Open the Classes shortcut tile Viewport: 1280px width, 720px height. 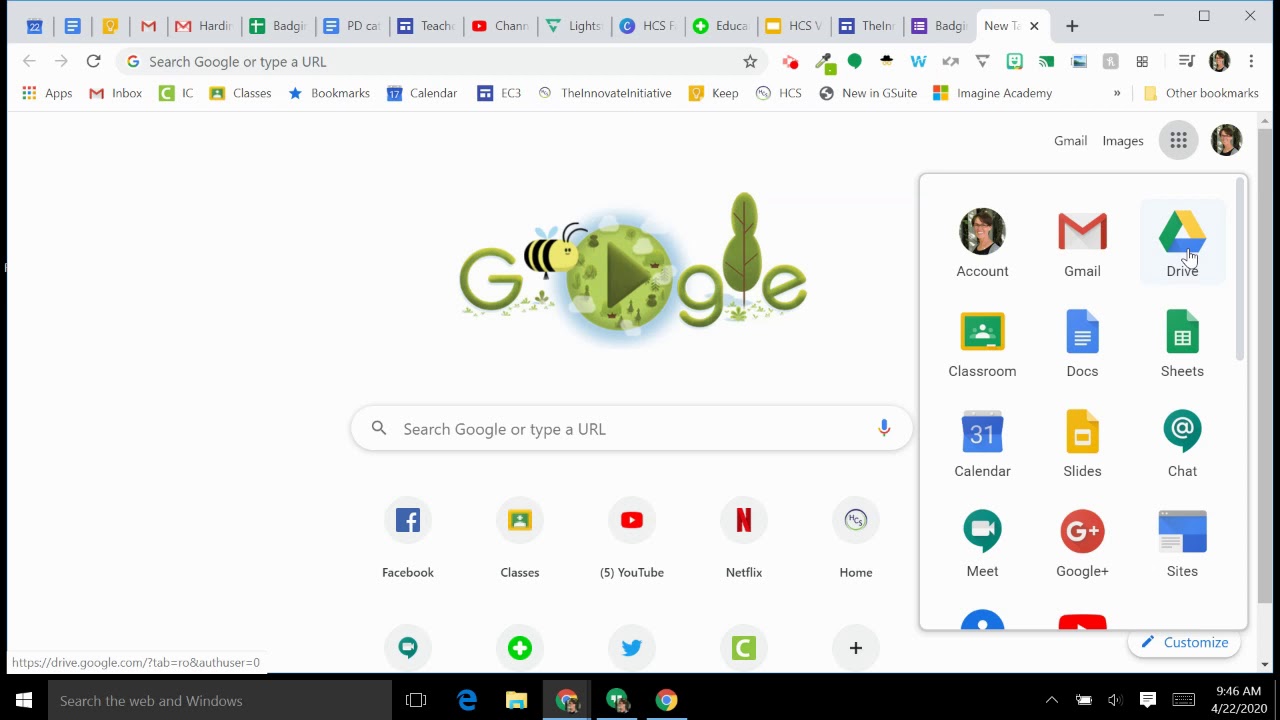(520, 540)
